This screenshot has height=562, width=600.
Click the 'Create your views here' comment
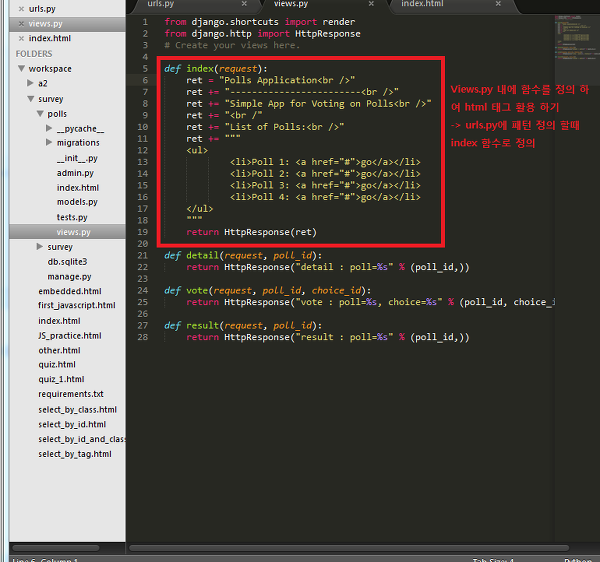(x=232, y=45)
